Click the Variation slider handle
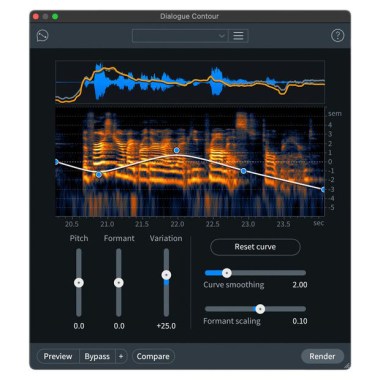The width and height of the screenshot is (380, 380). click(x=166, y=275)
